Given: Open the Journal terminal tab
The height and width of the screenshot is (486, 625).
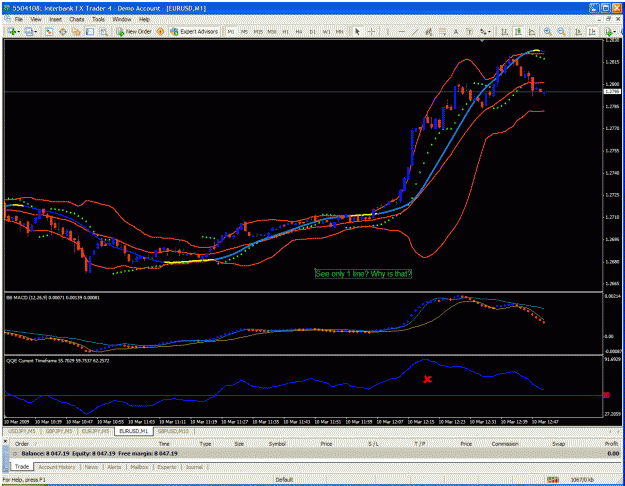Looking at the screenshot, I should [x=194, y=467].
